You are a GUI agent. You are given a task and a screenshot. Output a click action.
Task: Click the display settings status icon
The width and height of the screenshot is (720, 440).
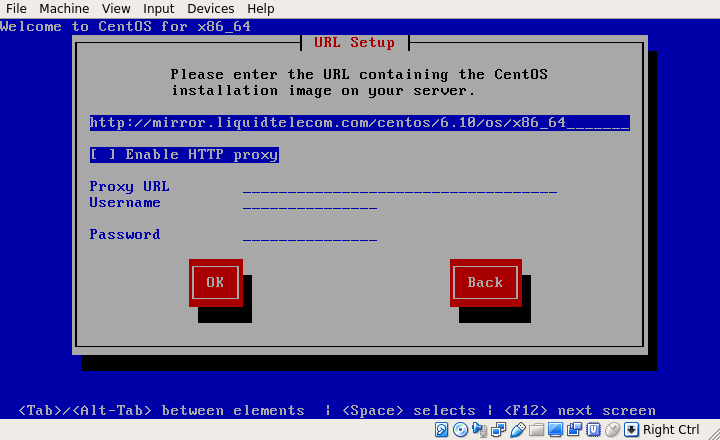tap(555, 430)
